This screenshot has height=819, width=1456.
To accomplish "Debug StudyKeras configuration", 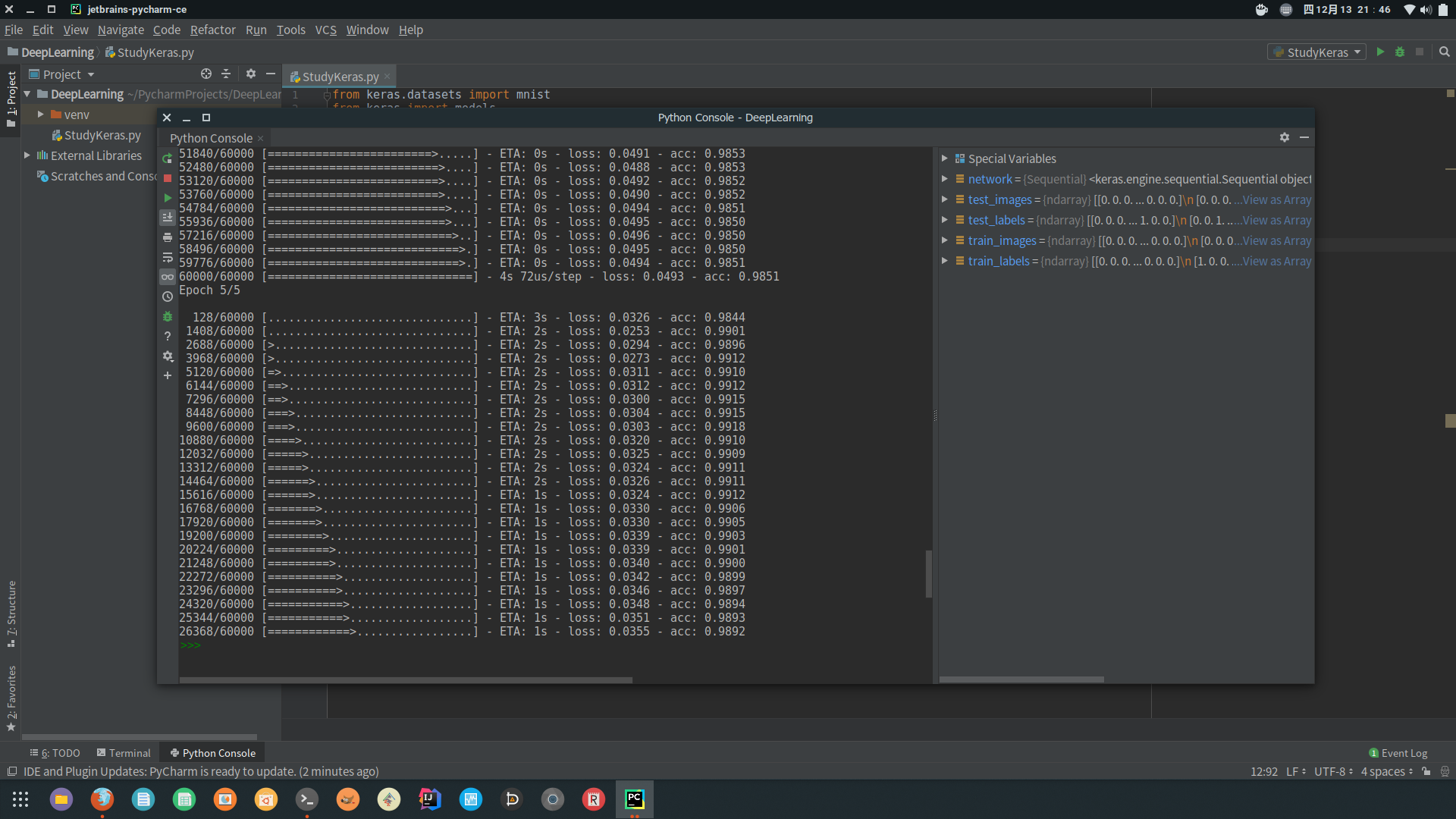I will [1400, 52].
